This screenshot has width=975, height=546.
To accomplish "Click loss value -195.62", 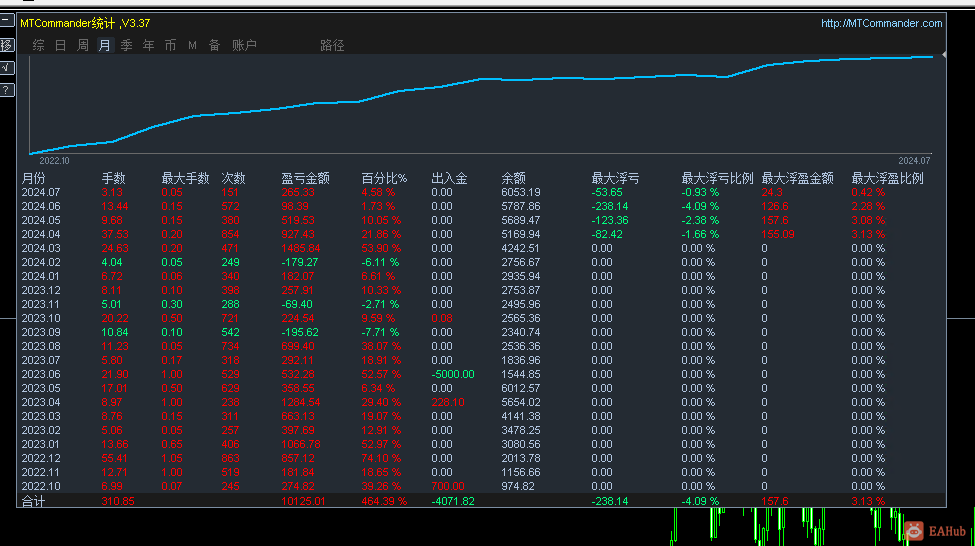I will (x=300, y=333).
